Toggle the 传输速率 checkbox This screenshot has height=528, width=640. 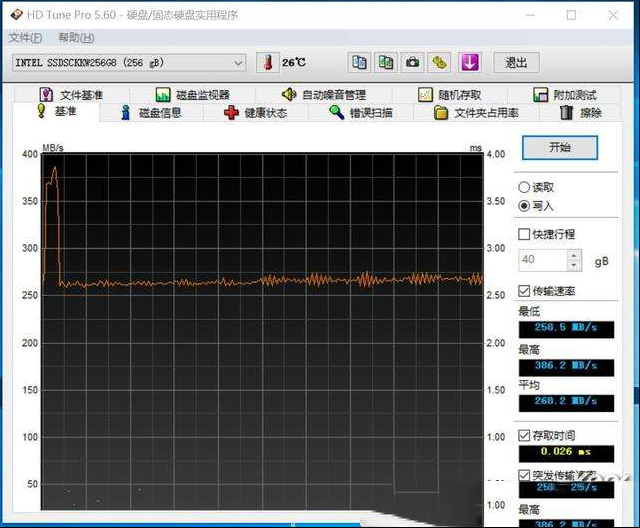point(524,291)
